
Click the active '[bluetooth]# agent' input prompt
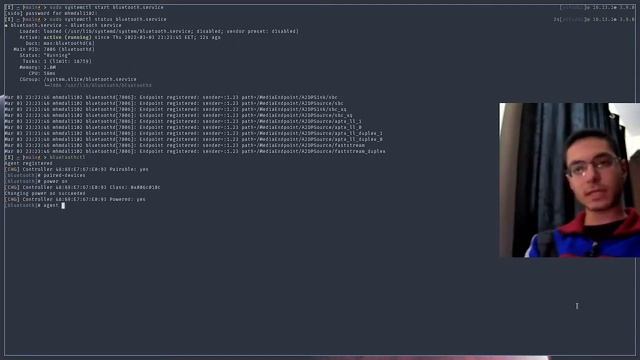coord(35,205)
